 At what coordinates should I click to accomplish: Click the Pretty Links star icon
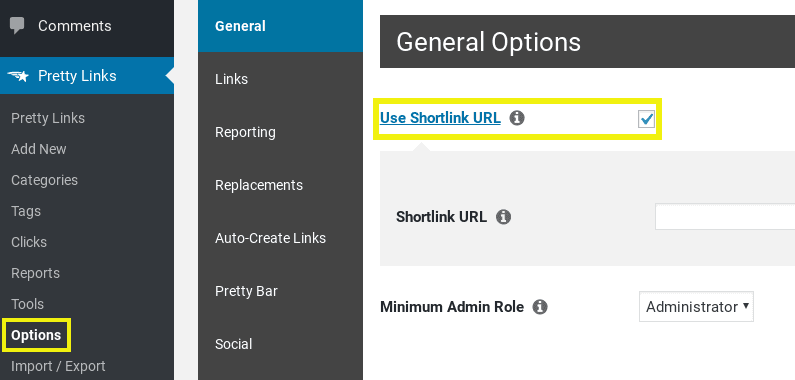[18, 76]
